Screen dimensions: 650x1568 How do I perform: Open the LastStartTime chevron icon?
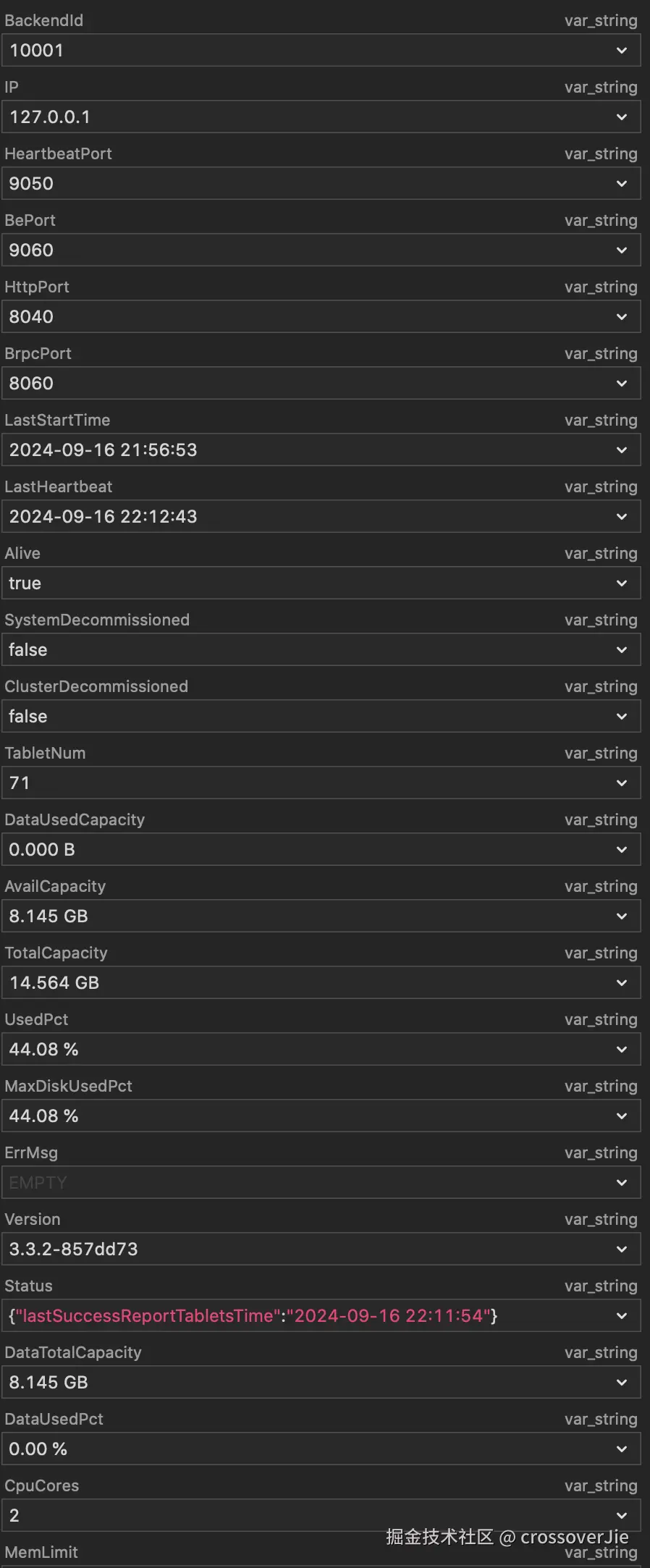tap(621, 450)
